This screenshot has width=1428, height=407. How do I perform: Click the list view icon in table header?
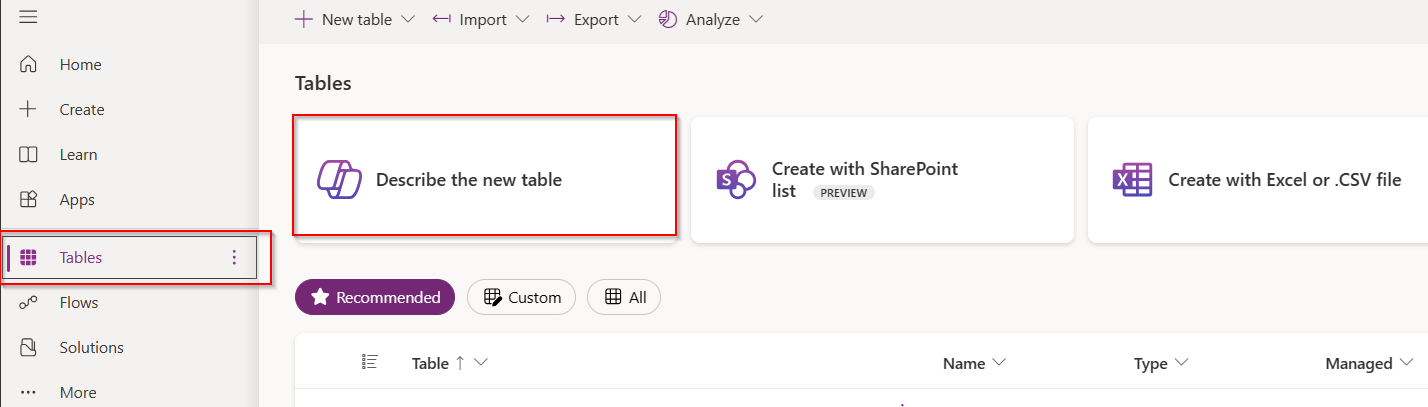(369, 362)
